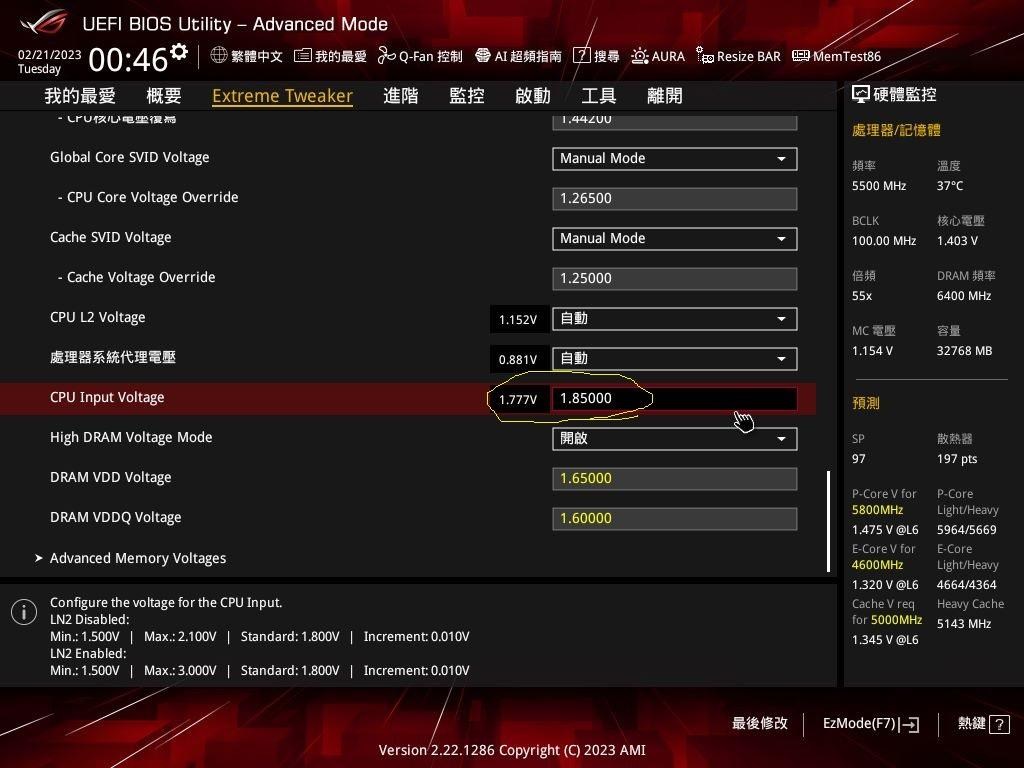Screen dimensions: 1024x768
Task: Switch to EzMode(F7) view
Action: (869, 723)
